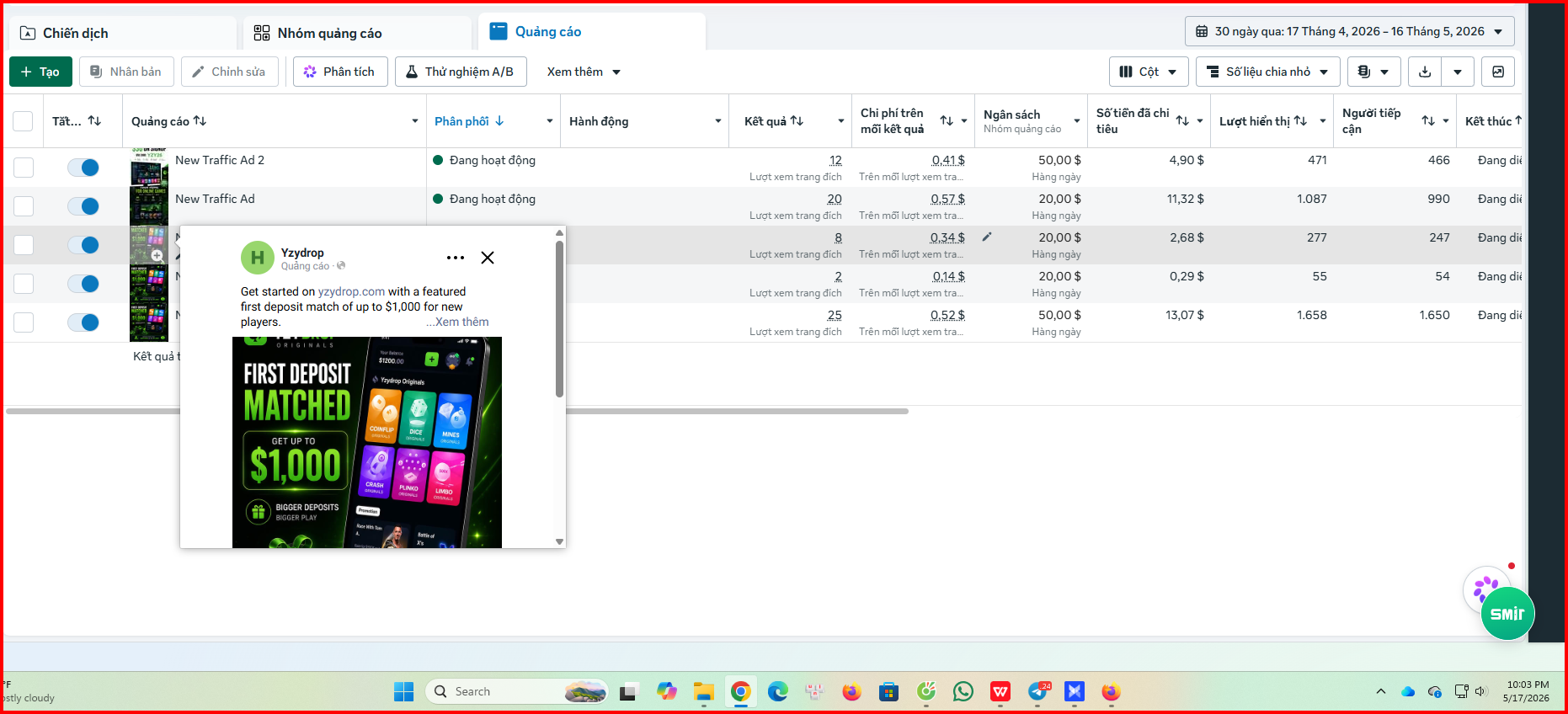Sort the Lượt hiển thị column
This screenshot has height=714, width=1568.
coord(1300,121)
